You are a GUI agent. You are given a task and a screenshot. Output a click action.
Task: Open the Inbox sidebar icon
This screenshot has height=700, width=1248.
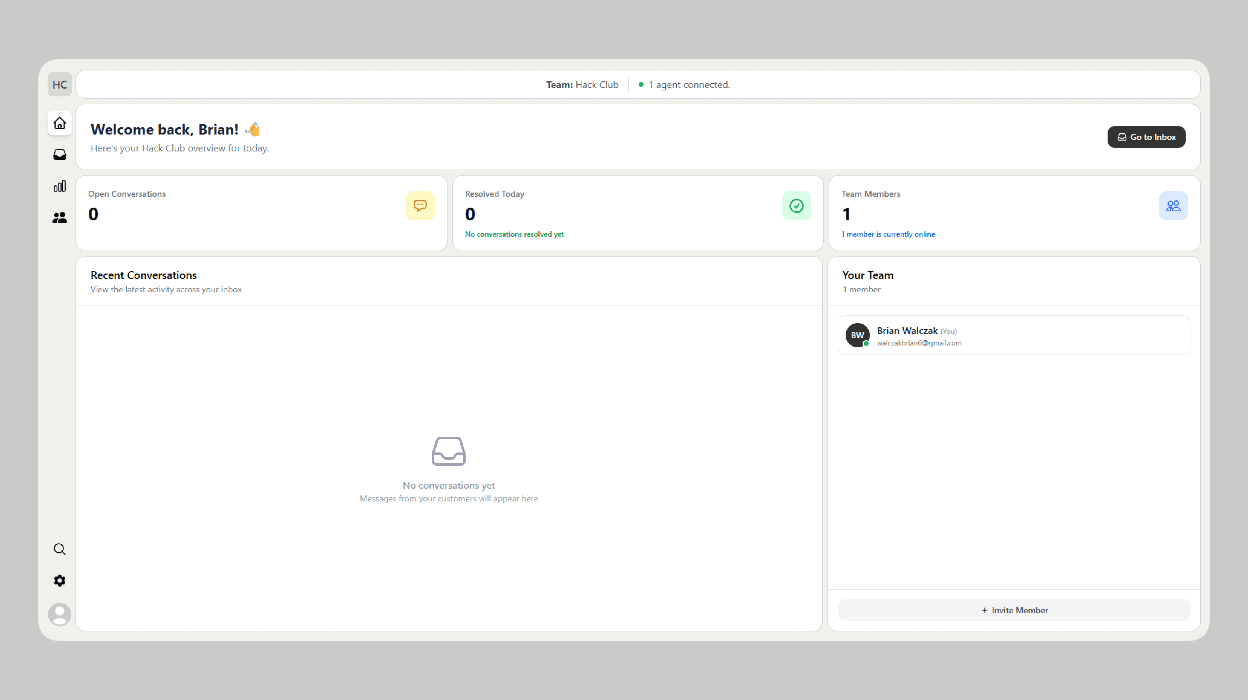(x=60, y=154)
